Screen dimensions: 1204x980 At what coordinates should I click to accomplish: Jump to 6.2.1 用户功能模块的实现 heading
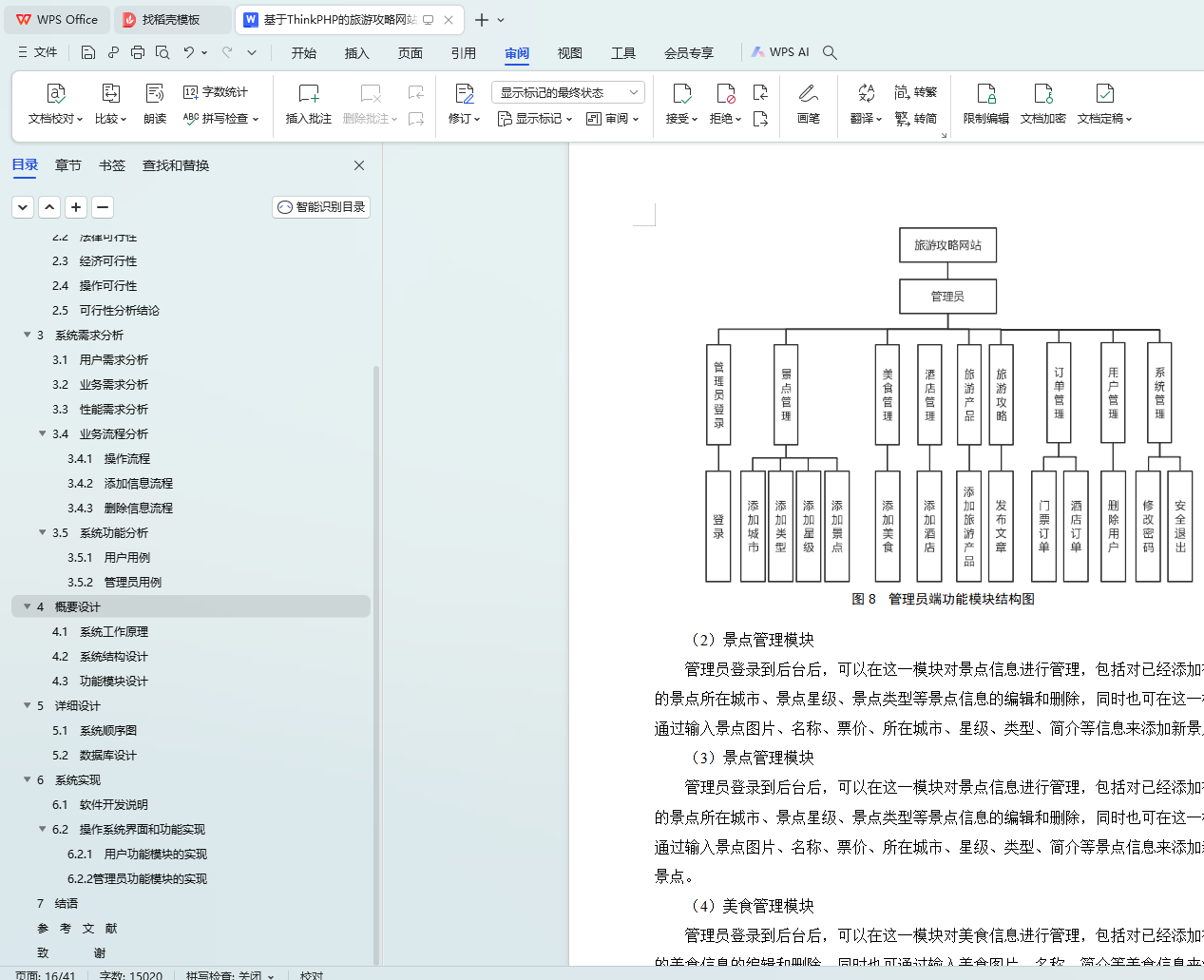point(137,854)
